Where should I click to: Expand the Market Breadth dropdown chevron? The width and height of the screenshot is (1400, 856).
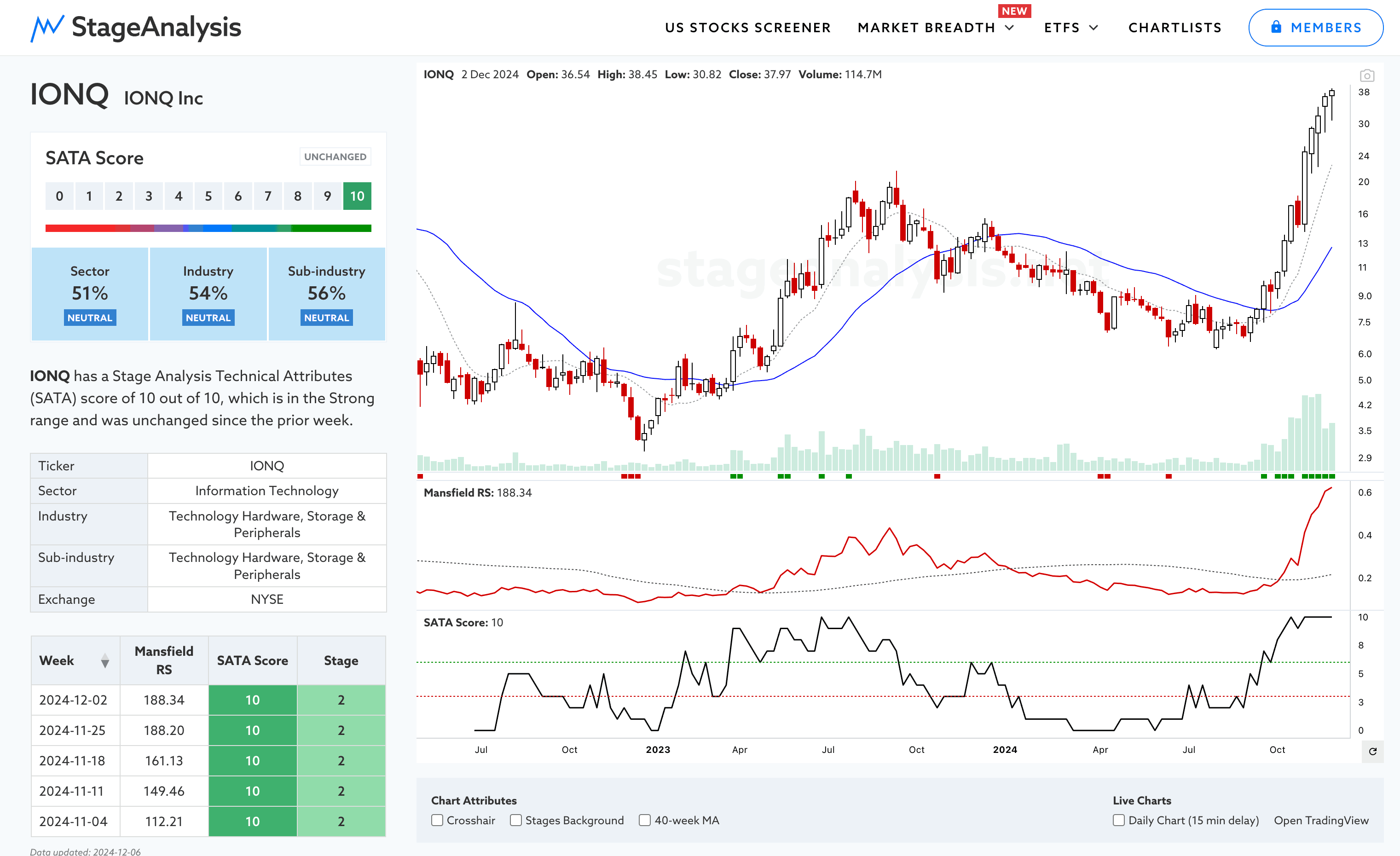(x=1010, y=27)
